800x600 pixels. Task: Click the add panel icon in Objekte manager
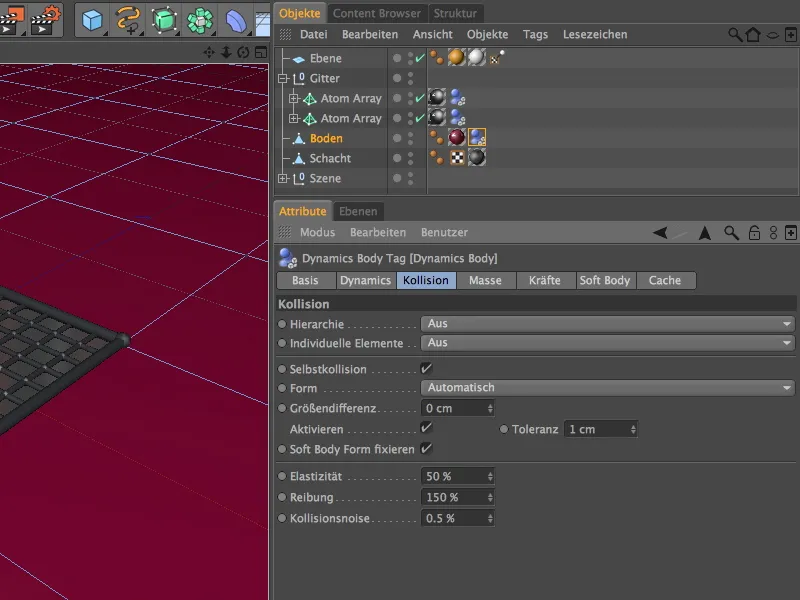coord(790,35)
